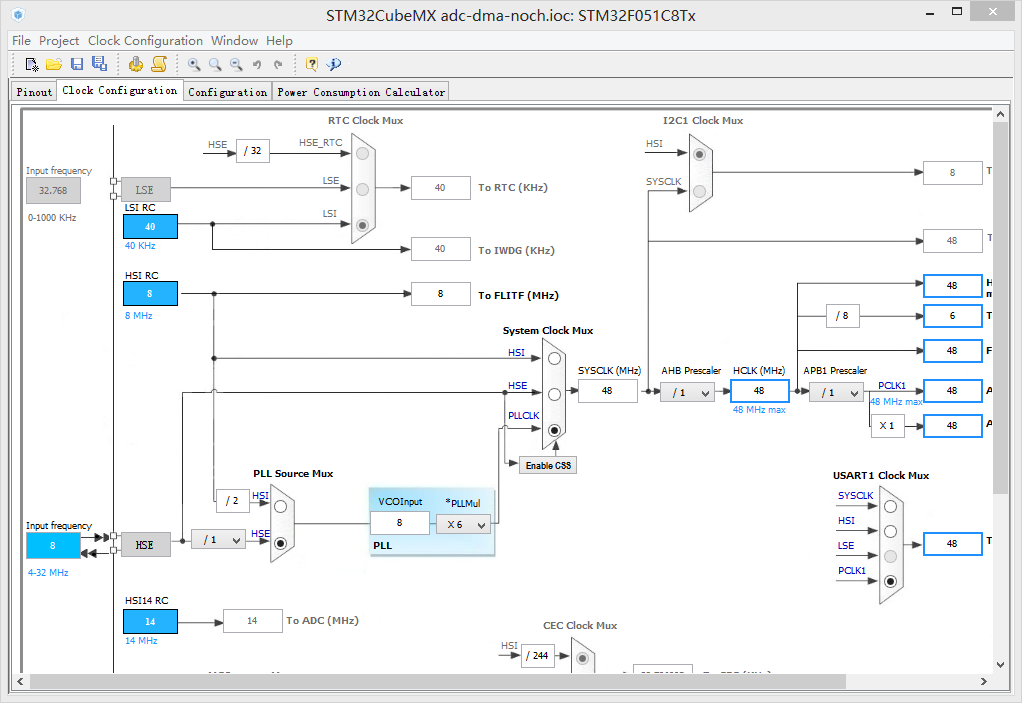
Task: Click the HSE input frequency field
Action: [x=53, y=545]
